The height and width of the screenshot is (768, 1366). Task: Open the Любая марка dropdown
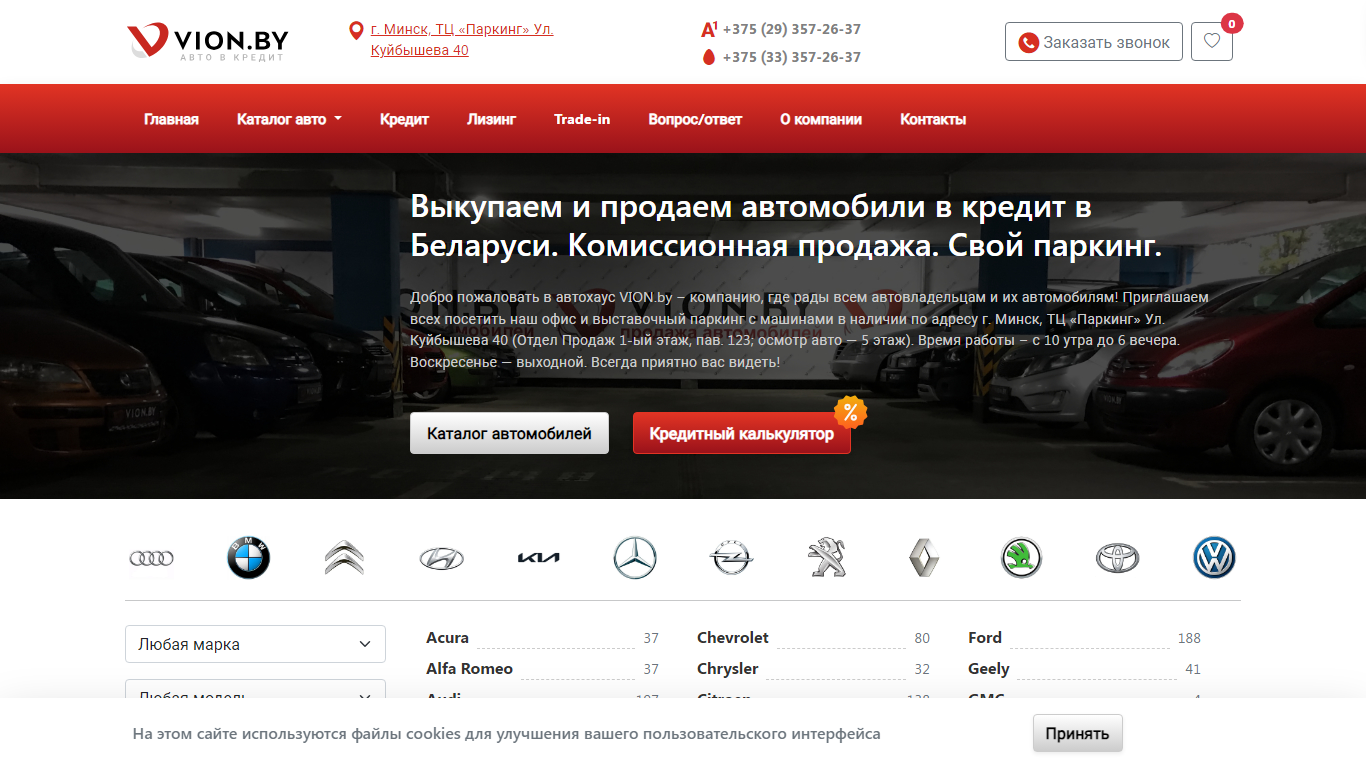coord(255,644)
